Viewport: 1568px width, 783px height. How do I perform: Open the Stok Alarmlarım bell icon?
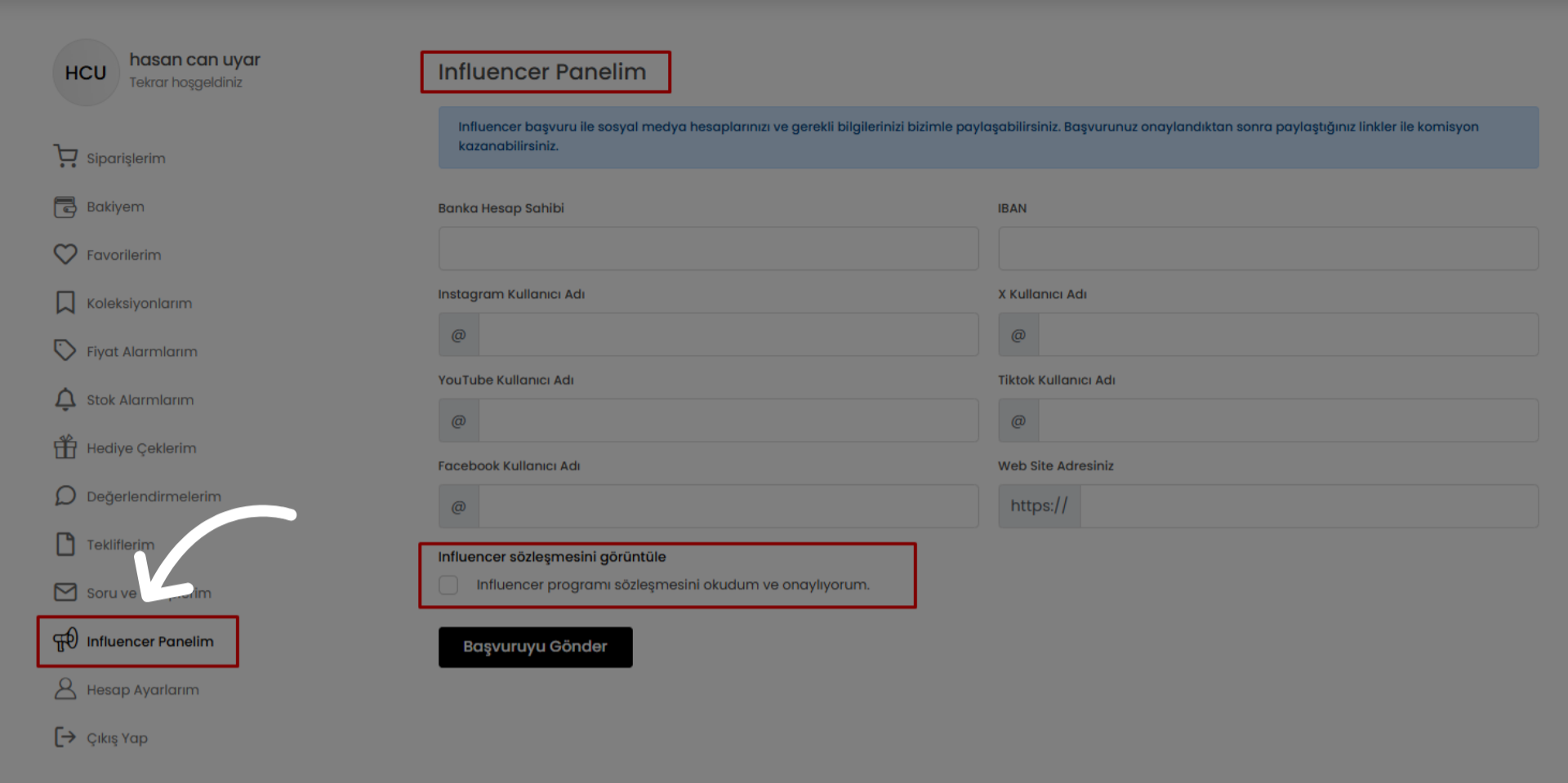tap(65, 399)
